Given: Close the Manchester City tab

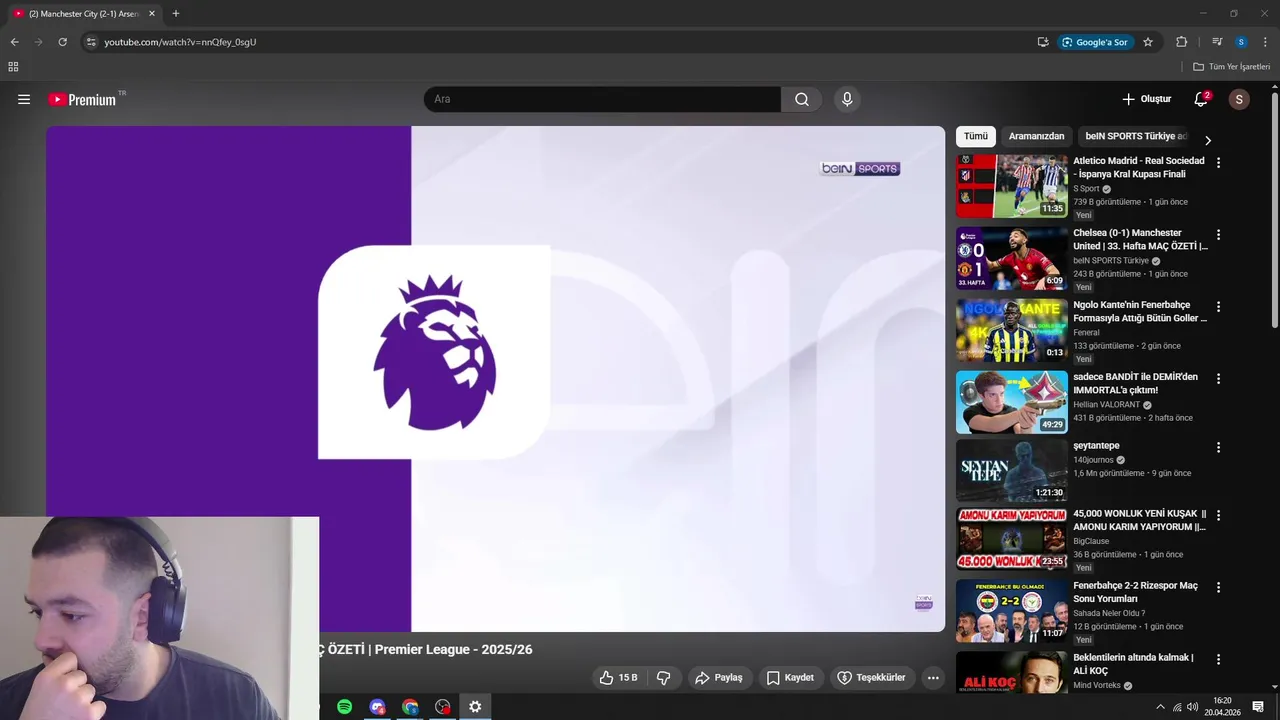Looking at the screenshot, I should [x=152, y=14].
